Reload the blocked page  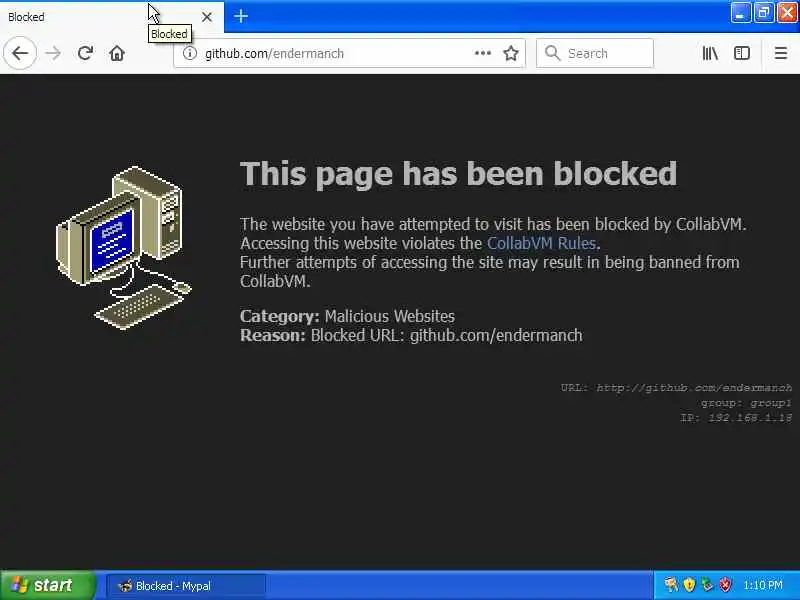click(x=85, y=53)
